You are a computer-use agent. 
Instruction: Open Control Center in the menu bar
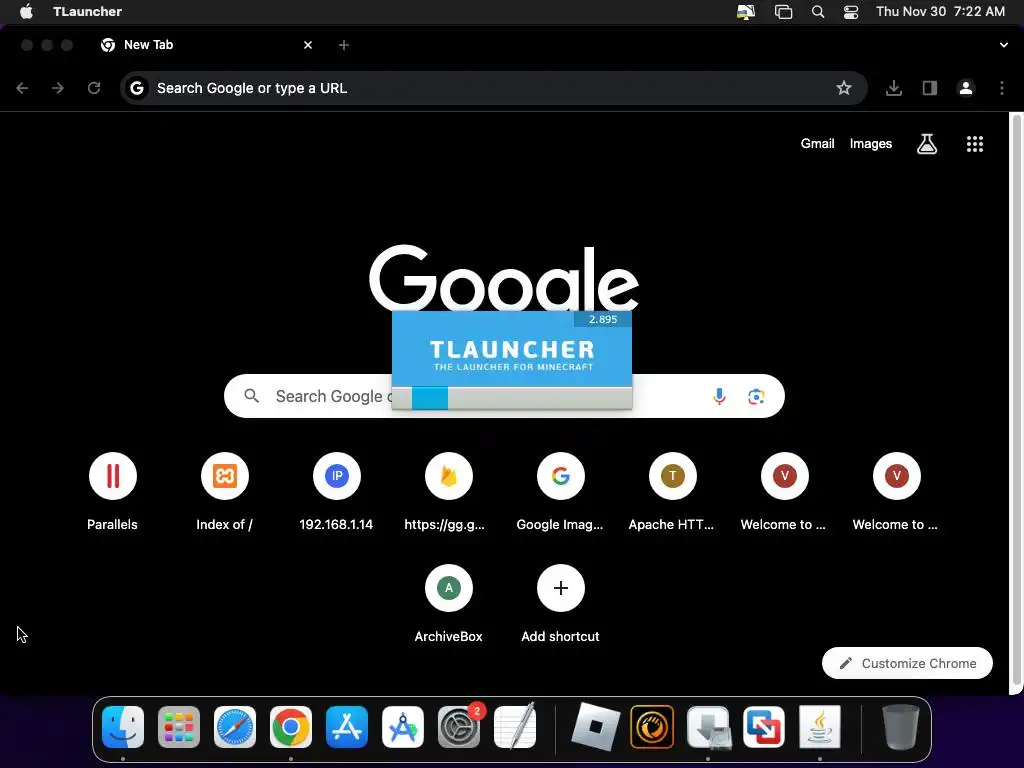[x=851, y=12]
